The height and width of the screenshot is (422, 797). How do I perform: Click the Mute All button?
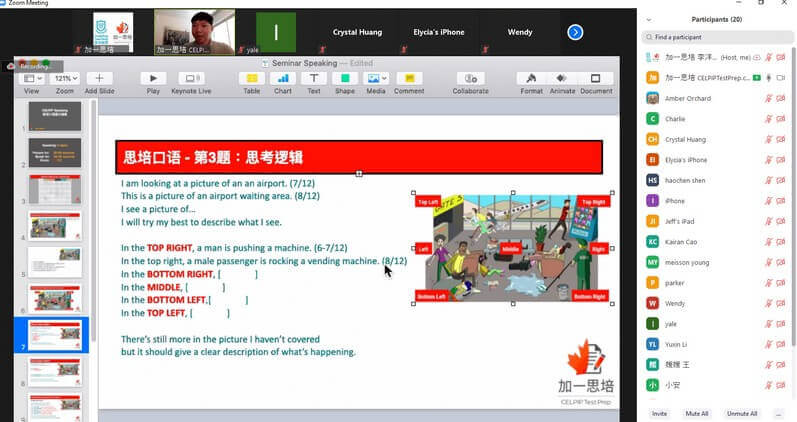coord(696,413)
